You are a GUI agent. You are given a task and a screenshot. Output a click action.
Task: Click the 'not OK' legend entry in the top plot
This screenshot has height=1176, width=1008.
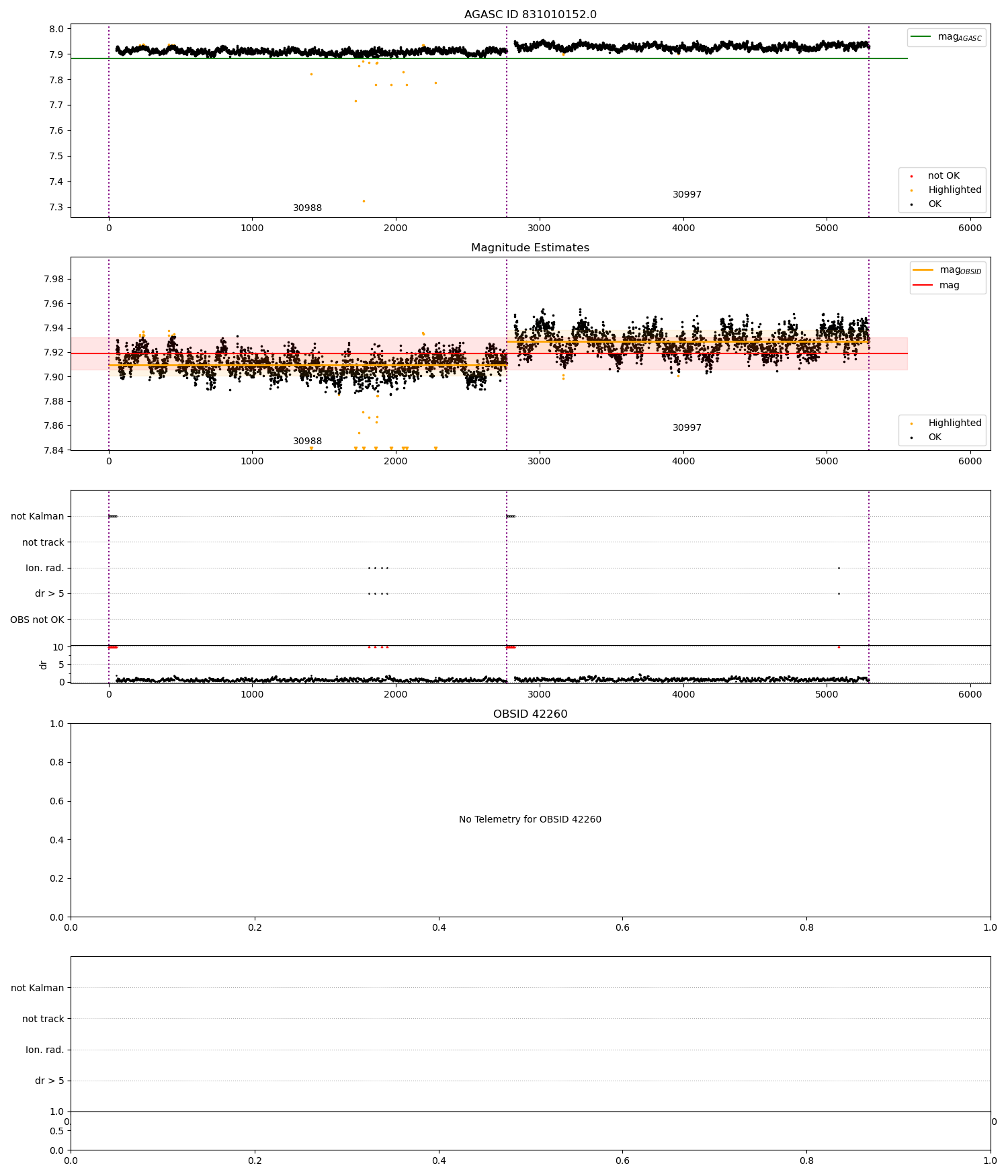tap(943, 176)
